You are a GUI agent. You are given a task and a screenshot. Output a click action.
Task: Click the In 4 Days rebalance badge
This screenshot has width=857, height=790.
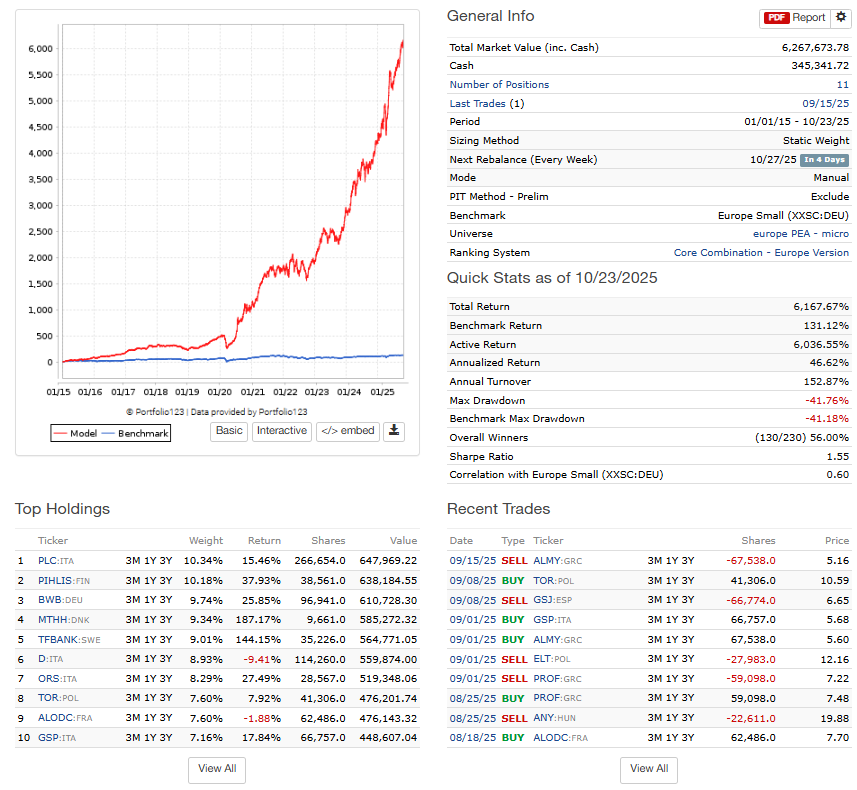[x=824, y=160]
